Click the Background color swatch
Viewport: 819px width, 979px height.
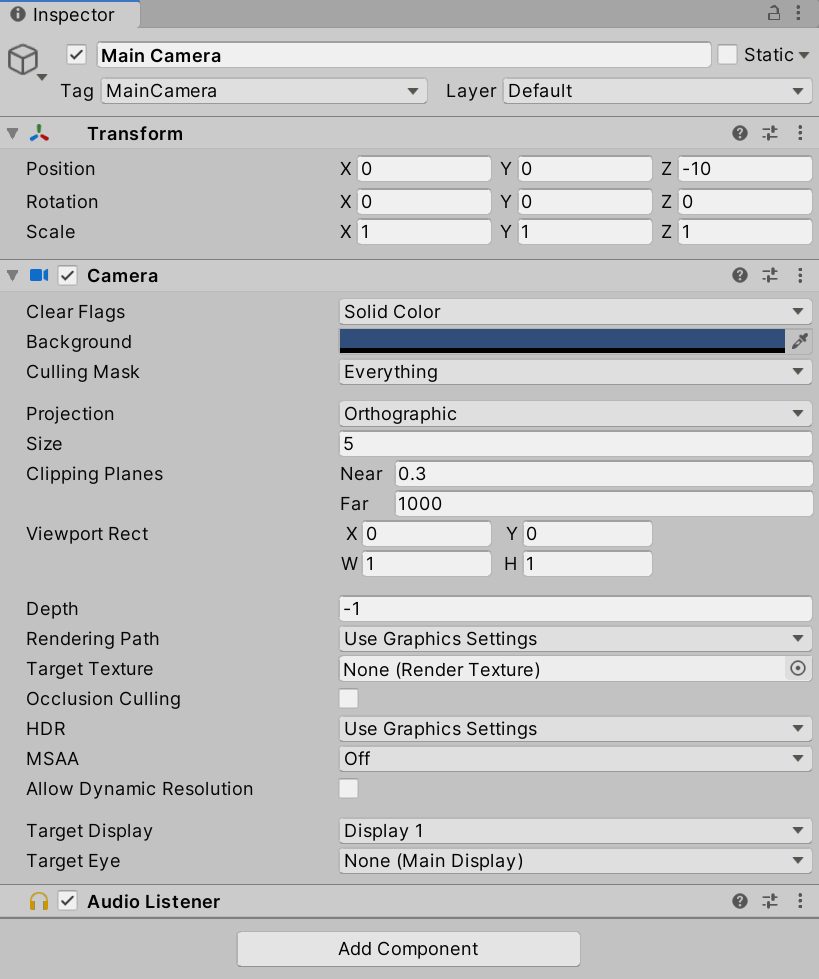point(562,342)
